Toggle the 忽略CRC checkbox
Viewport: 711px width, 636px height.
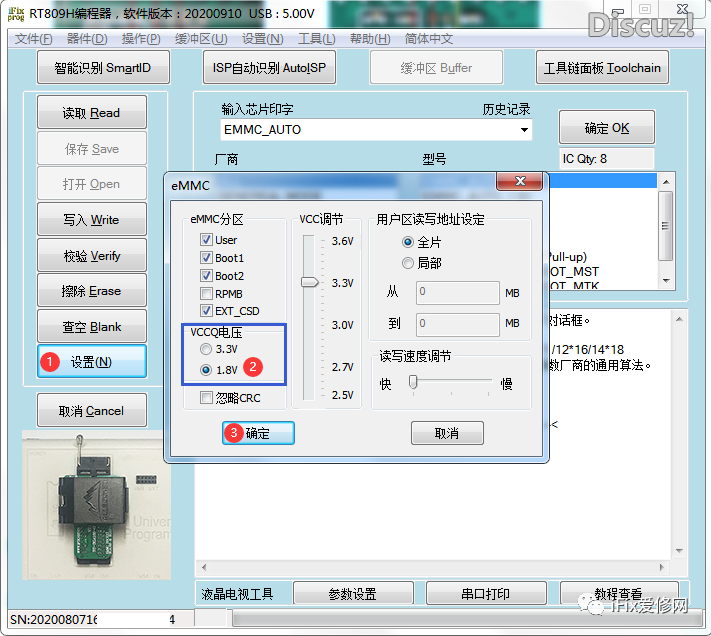pos(206,397)
